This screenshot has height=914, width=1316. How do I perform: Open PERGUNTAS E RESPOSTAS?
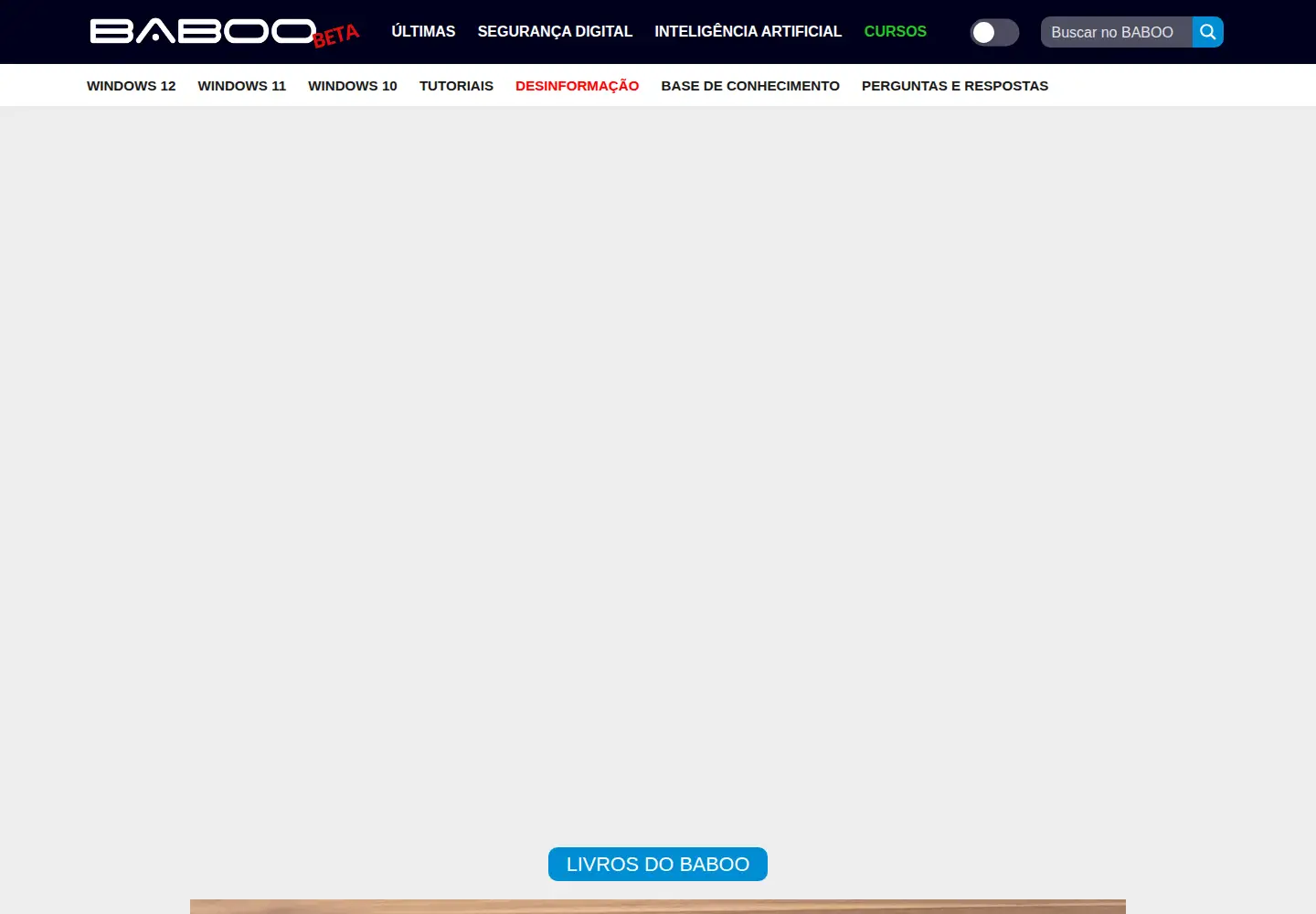click(x=955, y=86)
